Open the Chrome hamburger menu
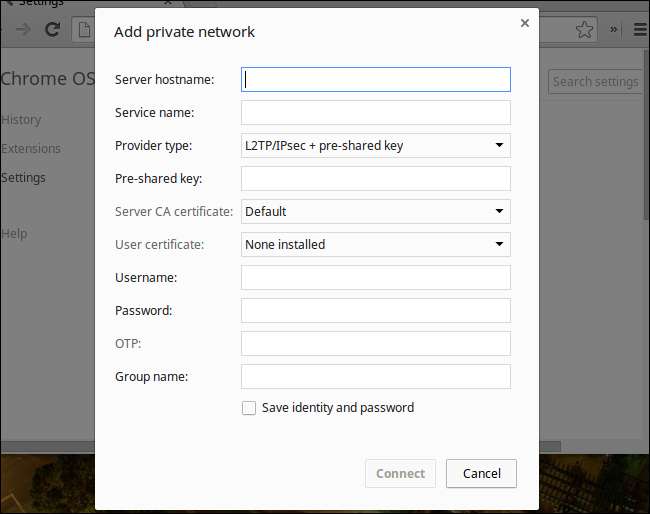Screen dimensions: 650x514 click(x=640, y=29)
